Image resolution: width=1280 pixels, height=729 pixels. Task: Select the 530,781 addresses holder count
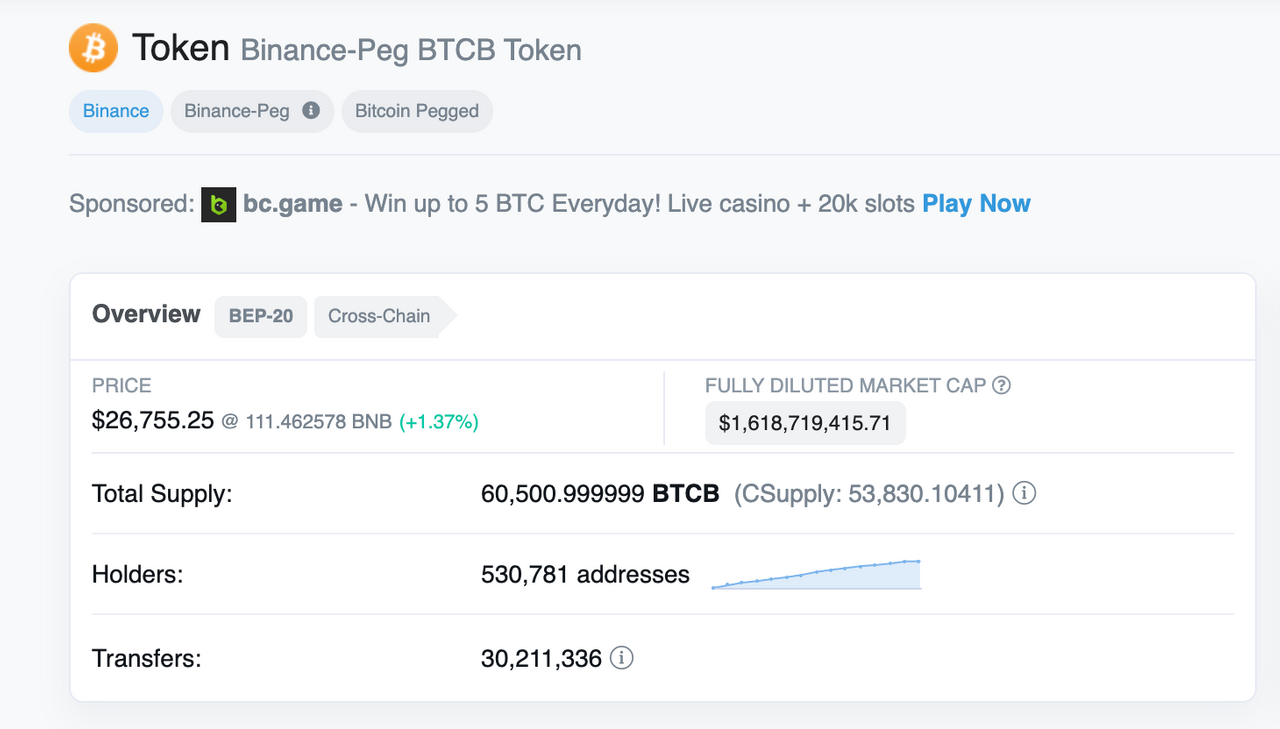[585, 574]
